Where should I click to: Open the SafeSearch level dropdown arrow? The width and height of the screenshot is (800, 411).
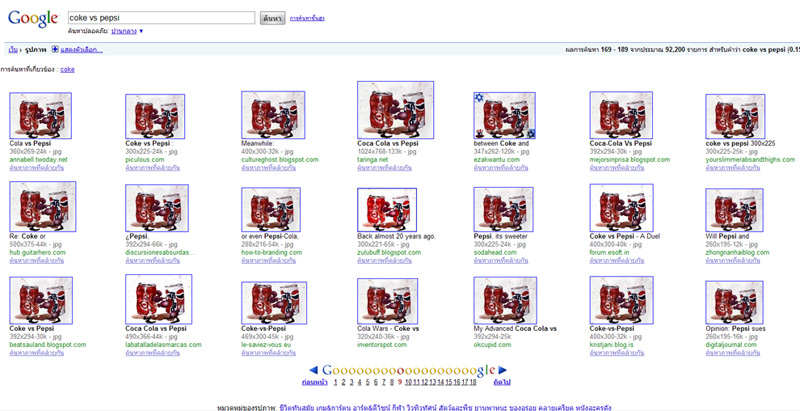tap(141, 31)
